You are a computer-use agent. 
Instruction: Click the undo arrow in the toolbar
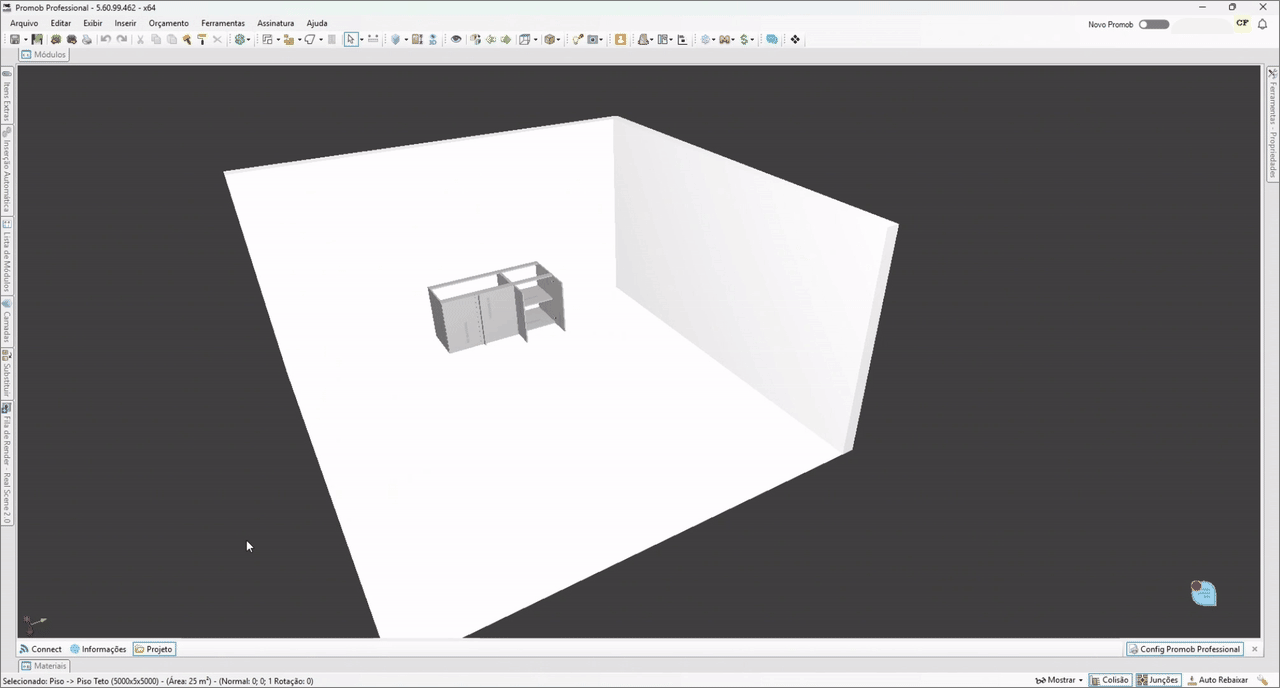[106, 40]
